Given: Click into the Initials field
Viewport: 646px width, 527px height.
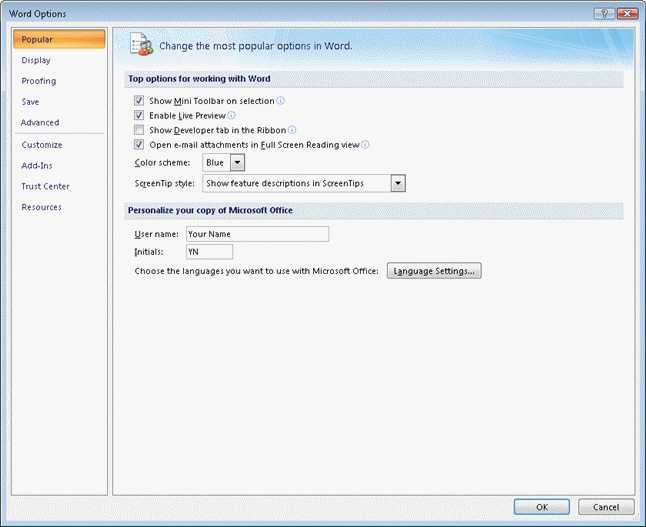Looking at the screenshot, I should (x=209, y=252).
